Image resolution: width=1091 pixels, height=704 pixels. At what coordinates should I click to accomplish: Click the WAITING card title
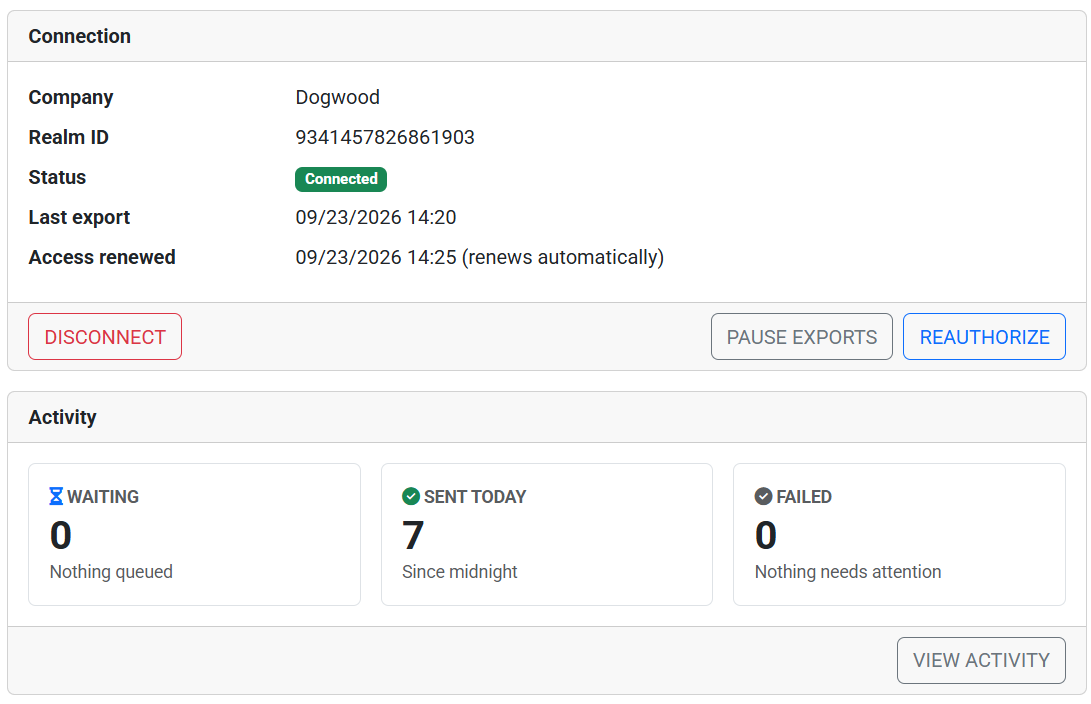coord(103,497)
